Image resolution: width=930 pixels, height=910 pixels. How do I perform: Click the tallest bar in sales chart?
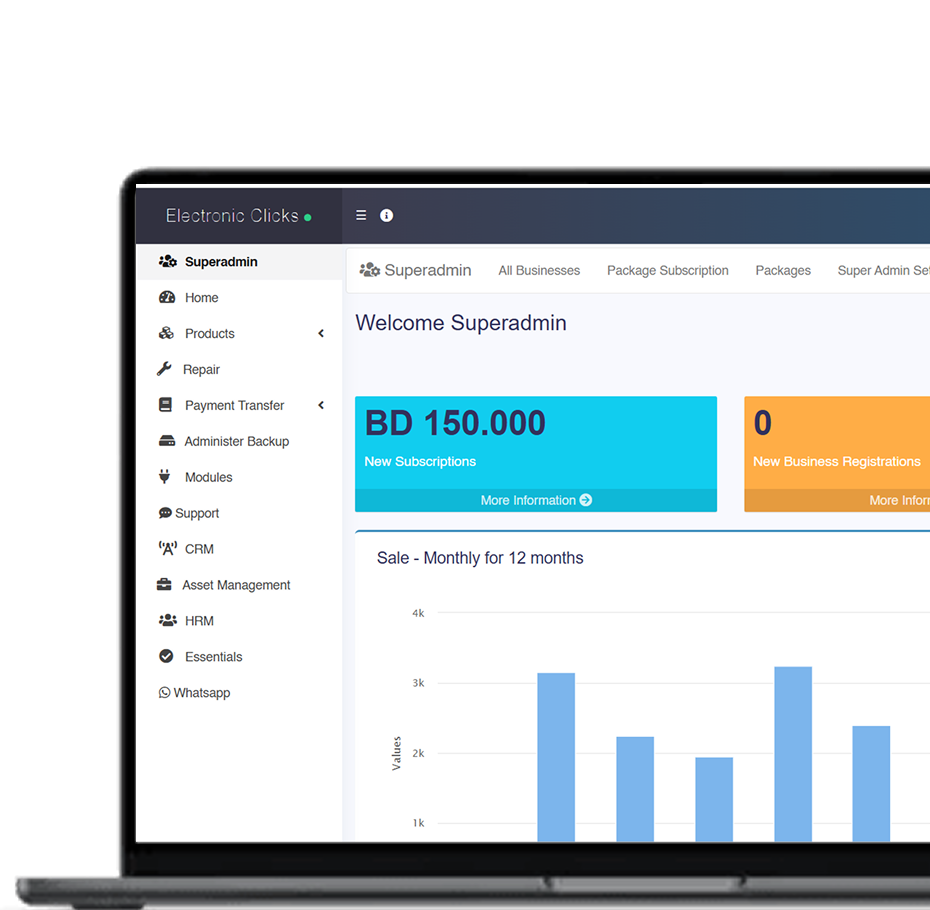(793, 753)
